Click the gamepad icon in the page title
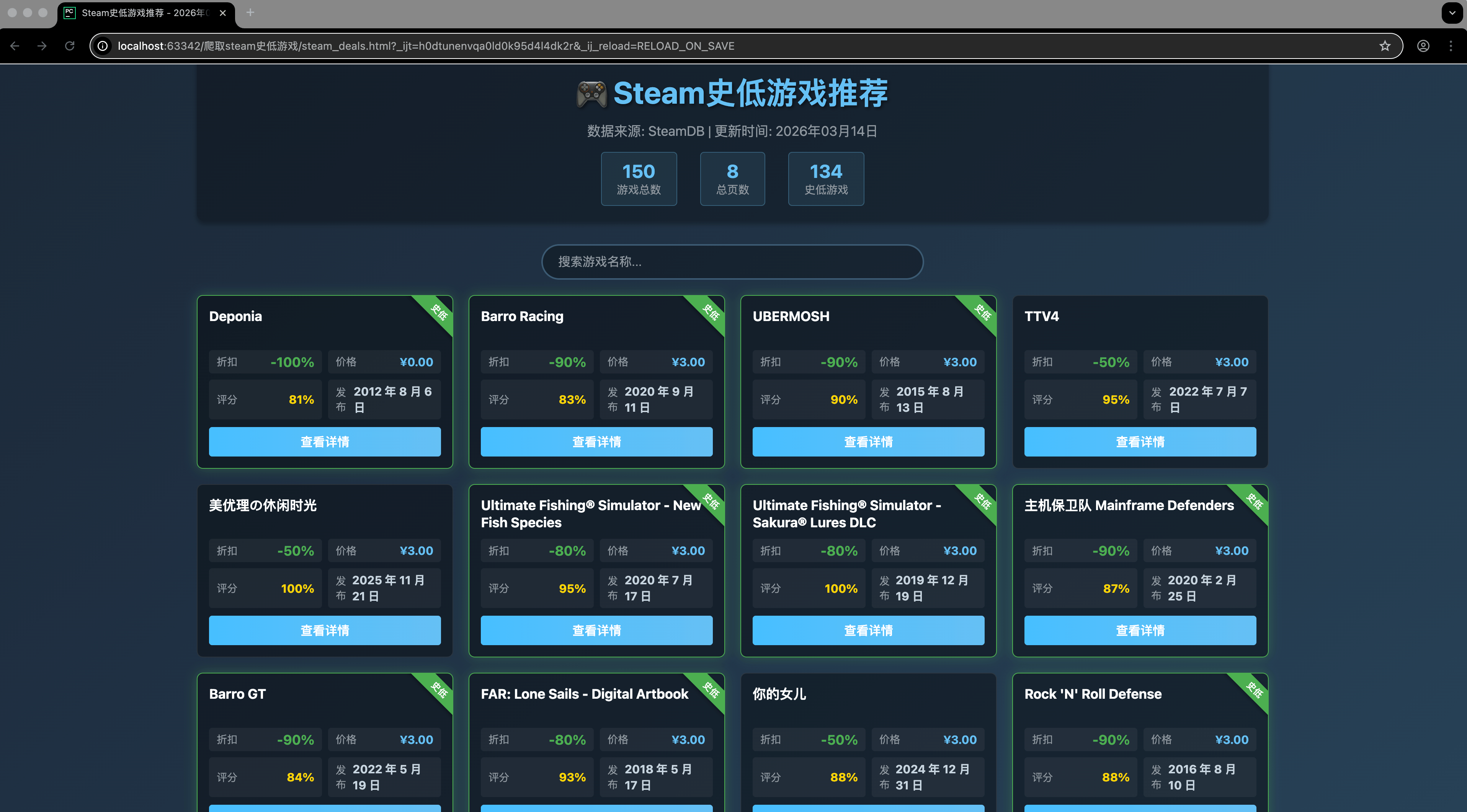The width and height of the screenshot is (1467, 812). [591, 93]
